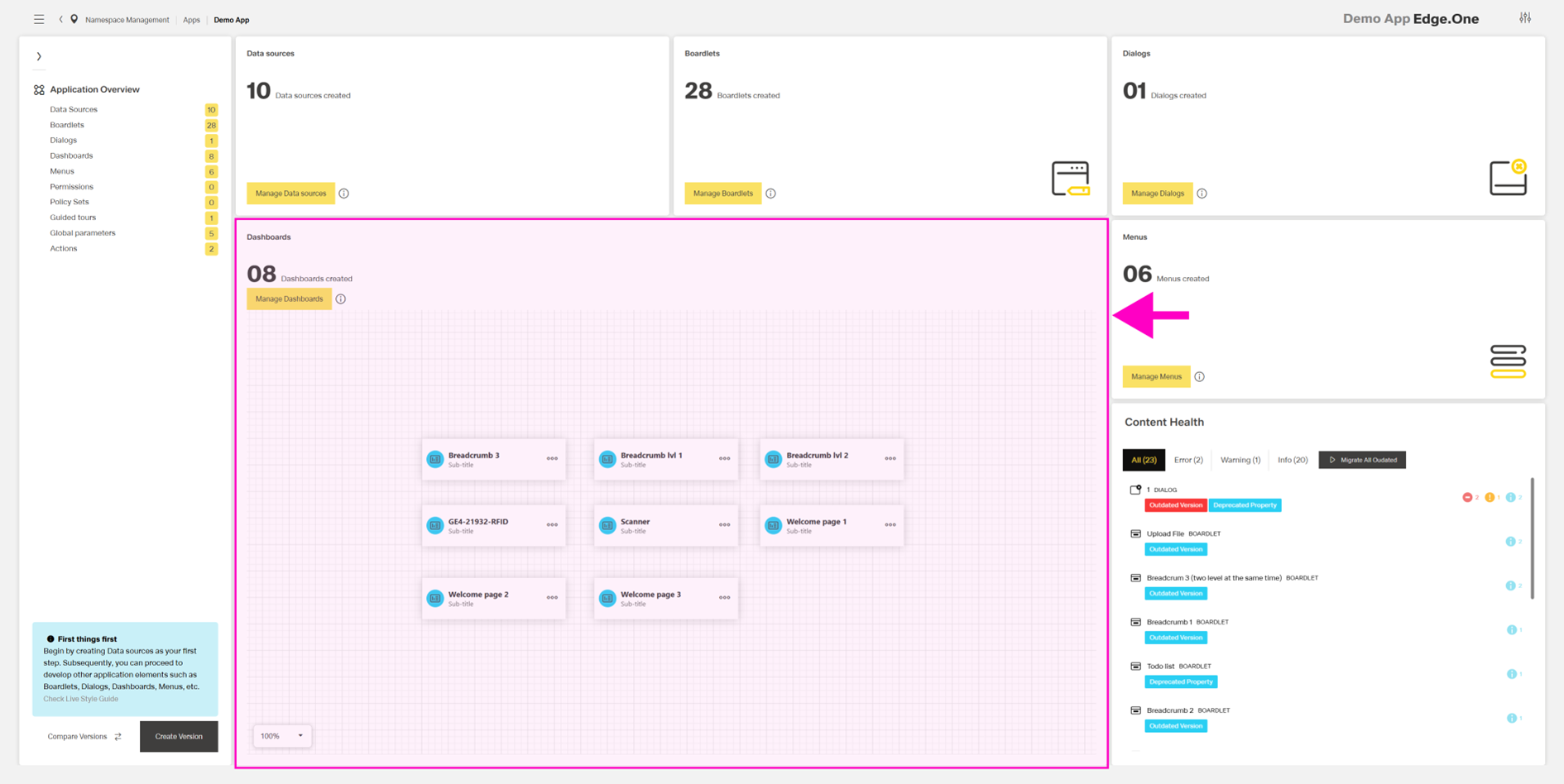This screenshot has width=1564, height=784.
Task: Click the Create Version button
Action: pos(179,737)
